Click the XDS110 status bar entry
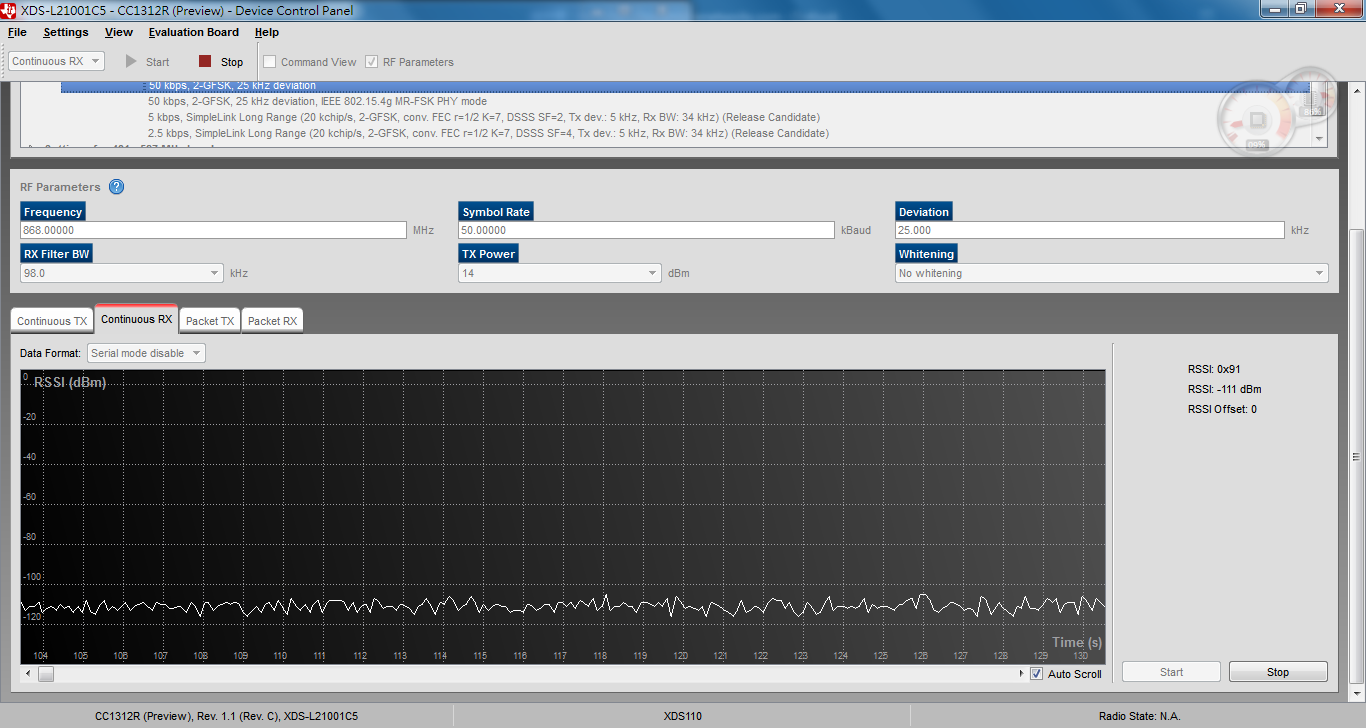 (683, 716)
